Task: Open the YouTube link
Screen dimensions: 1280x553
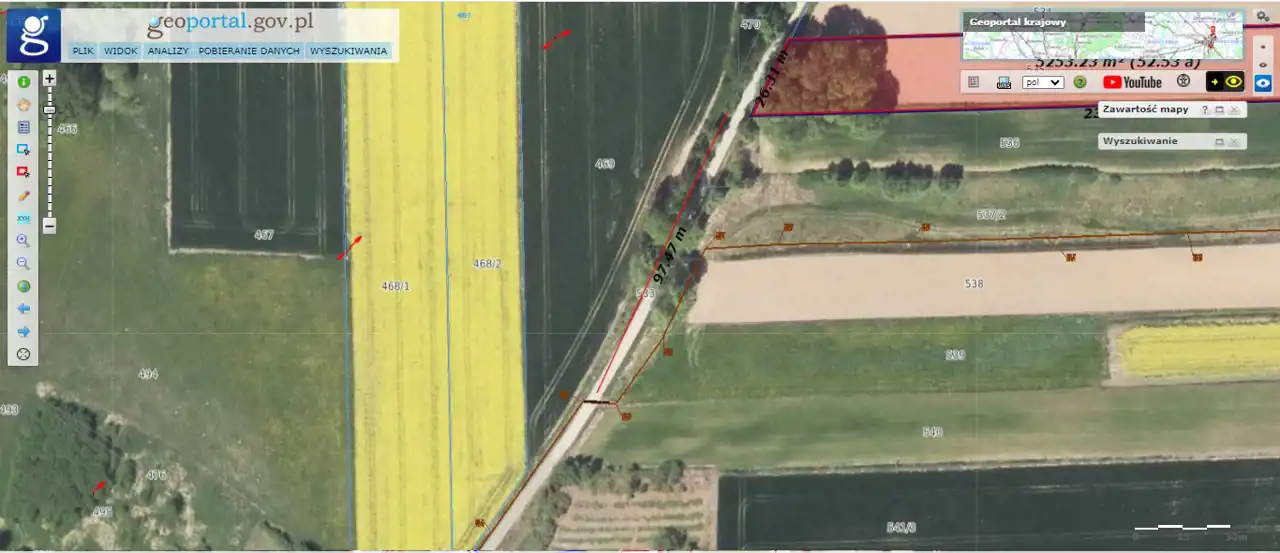Action: point(1132,82)
